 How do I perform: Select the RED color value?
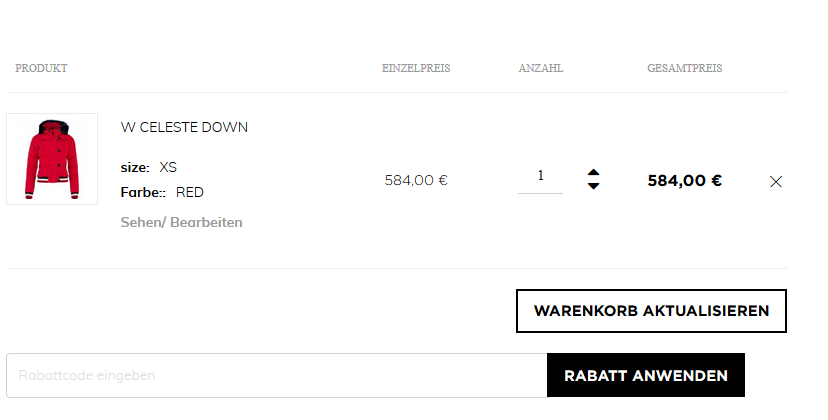click(190, 192)
